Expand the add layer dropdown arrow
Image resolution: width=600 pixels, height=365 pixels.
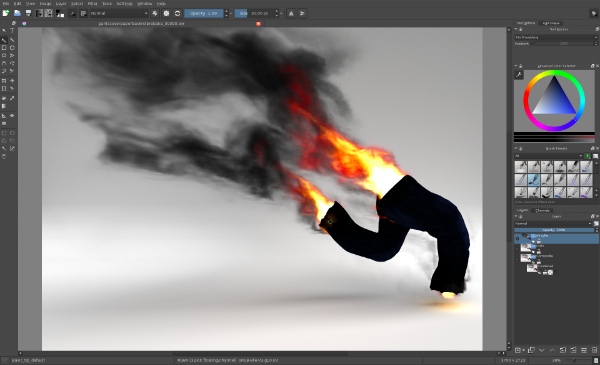coord(523,350)
